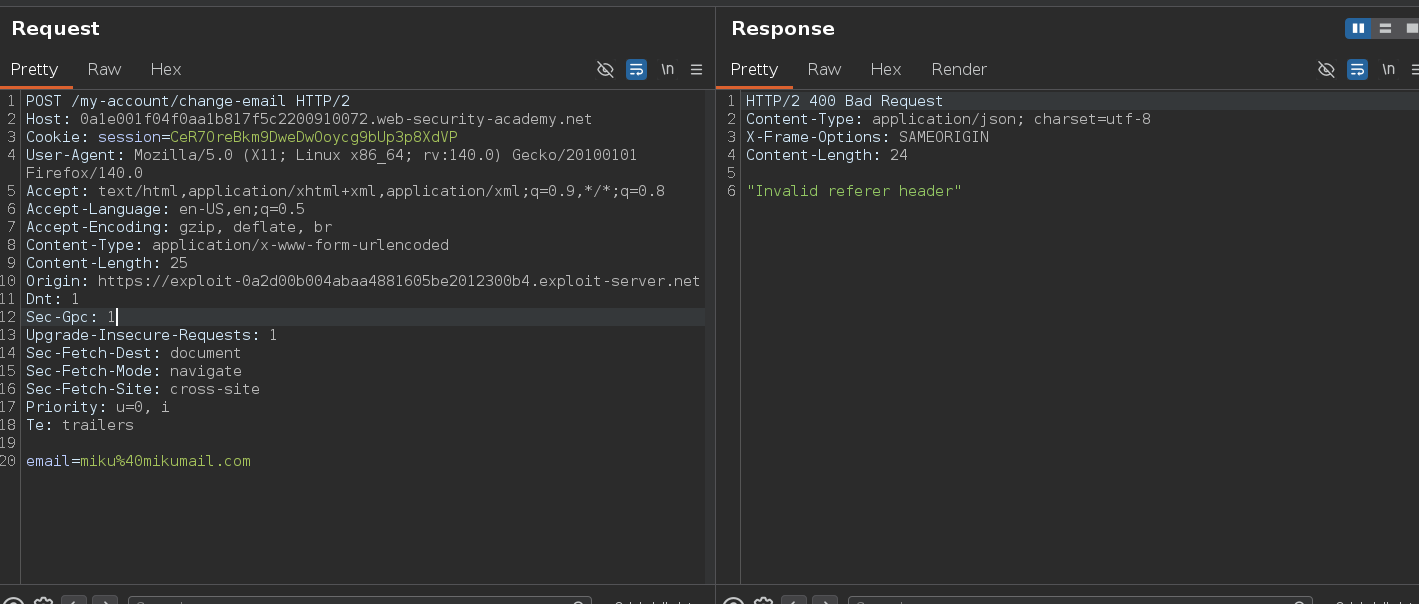Click the Sec-Gpc: 1 header line

point(71,317)
